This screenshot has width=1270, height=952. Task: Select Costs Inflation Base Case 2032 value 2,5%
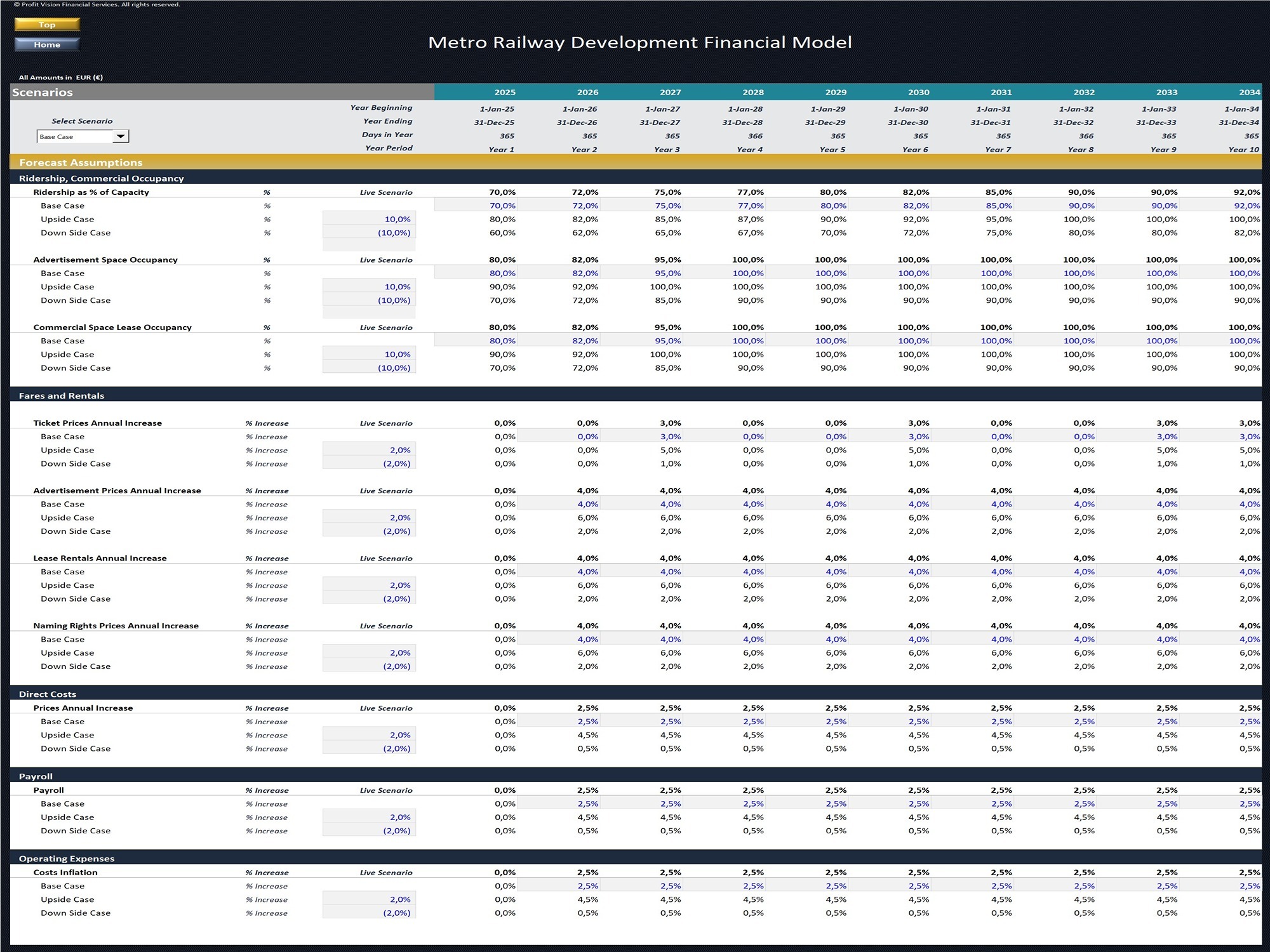coord(1055,886)
